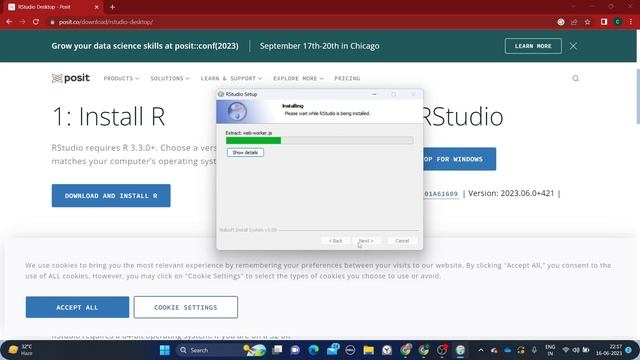The image size is (640, 360).
Task: Open the PRICING page
Action: [x=347, y=78]
